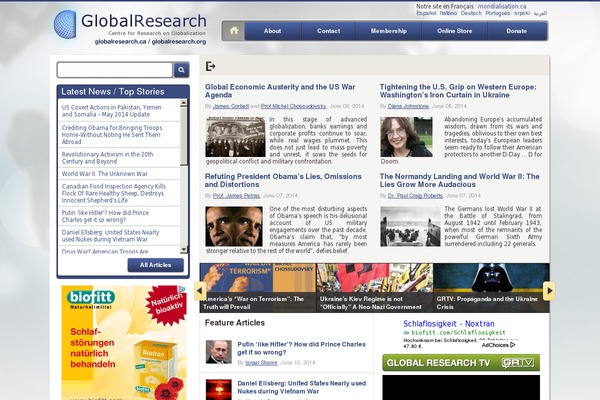Click author Dr. Paul Craig Roberts

tap(415, 196)
